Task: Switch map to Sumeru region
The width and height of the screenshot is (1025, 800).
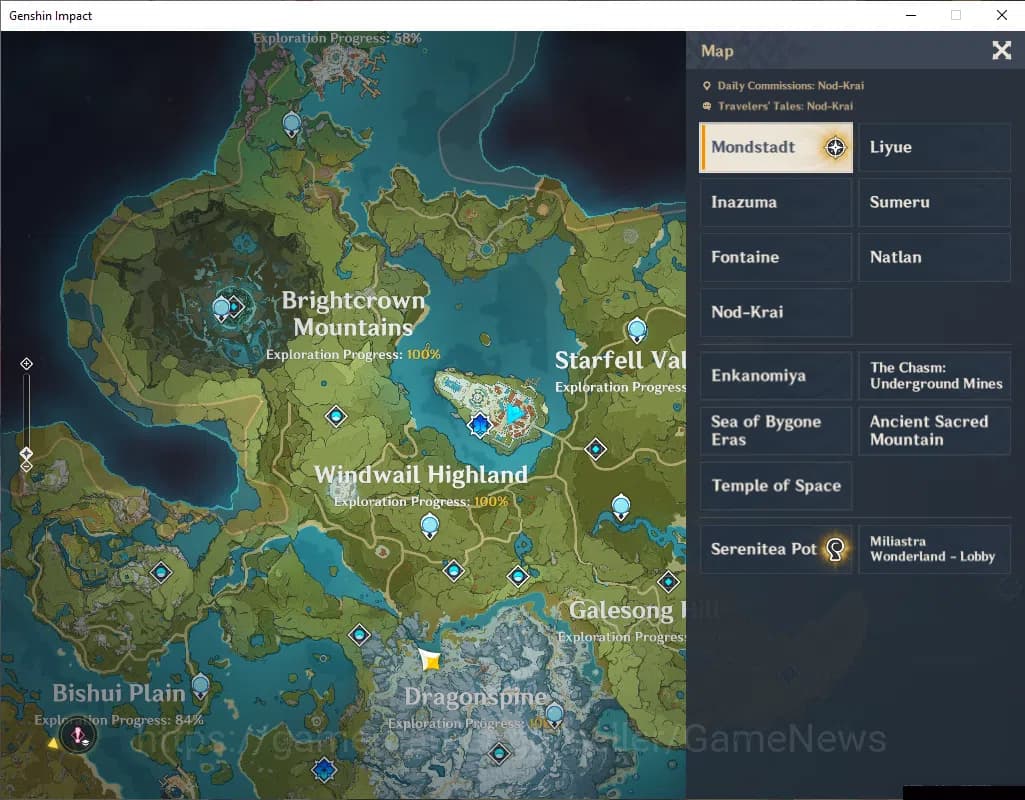Action: (934, 203)
